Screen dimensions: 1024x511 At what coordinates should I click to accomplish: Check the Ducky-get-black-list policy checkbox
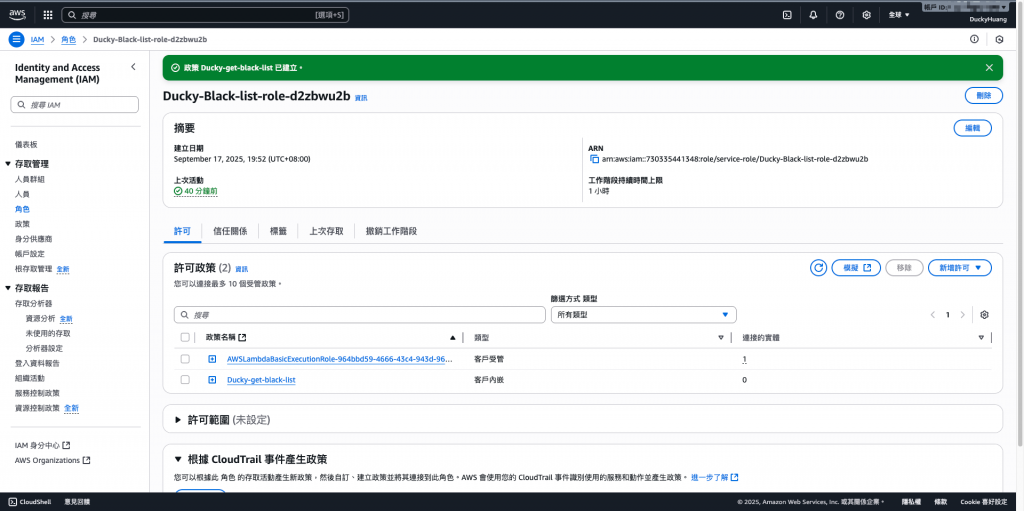185,380
